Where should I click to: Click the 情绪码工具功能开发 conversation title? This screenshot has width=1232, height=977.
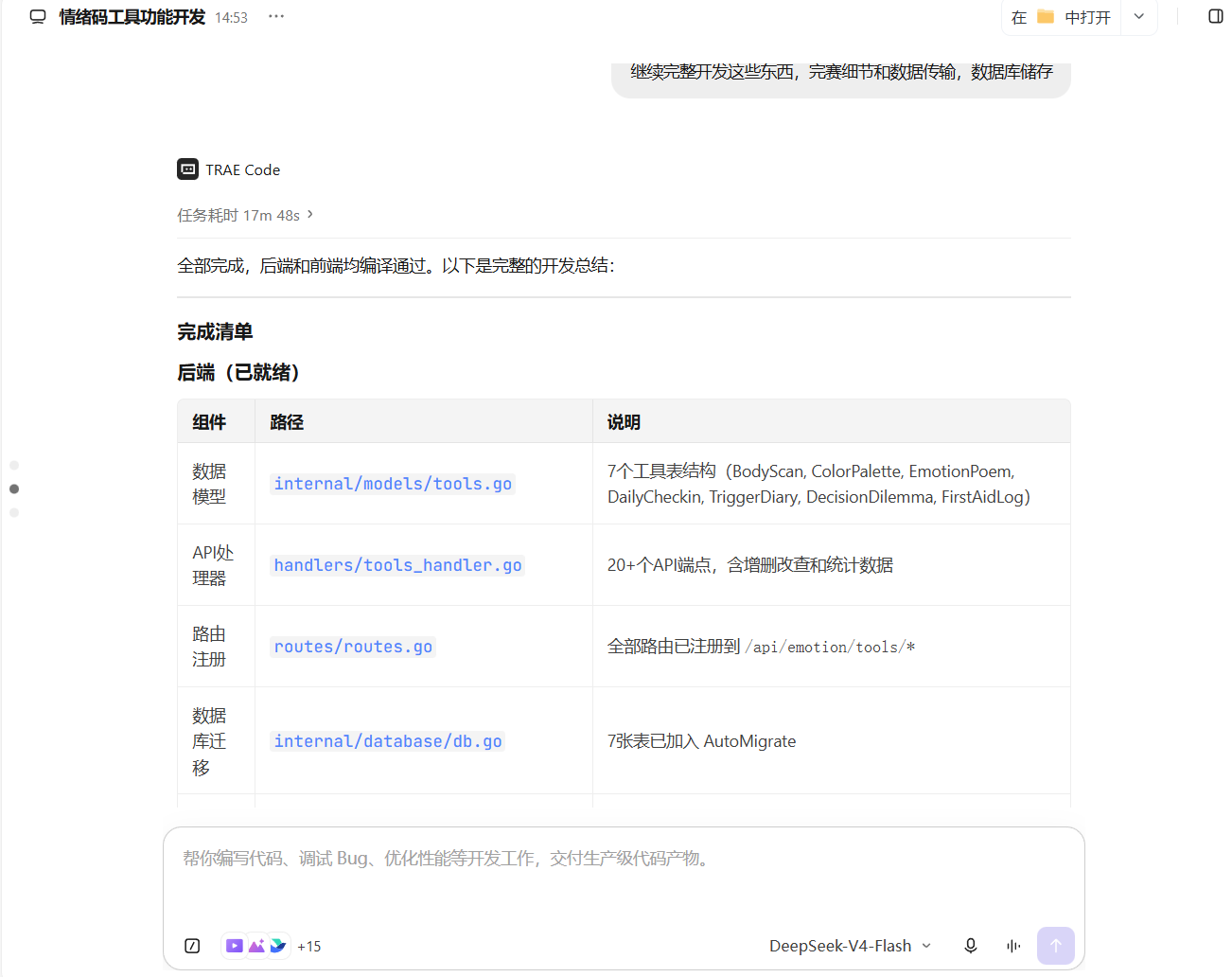coord(132,17)
